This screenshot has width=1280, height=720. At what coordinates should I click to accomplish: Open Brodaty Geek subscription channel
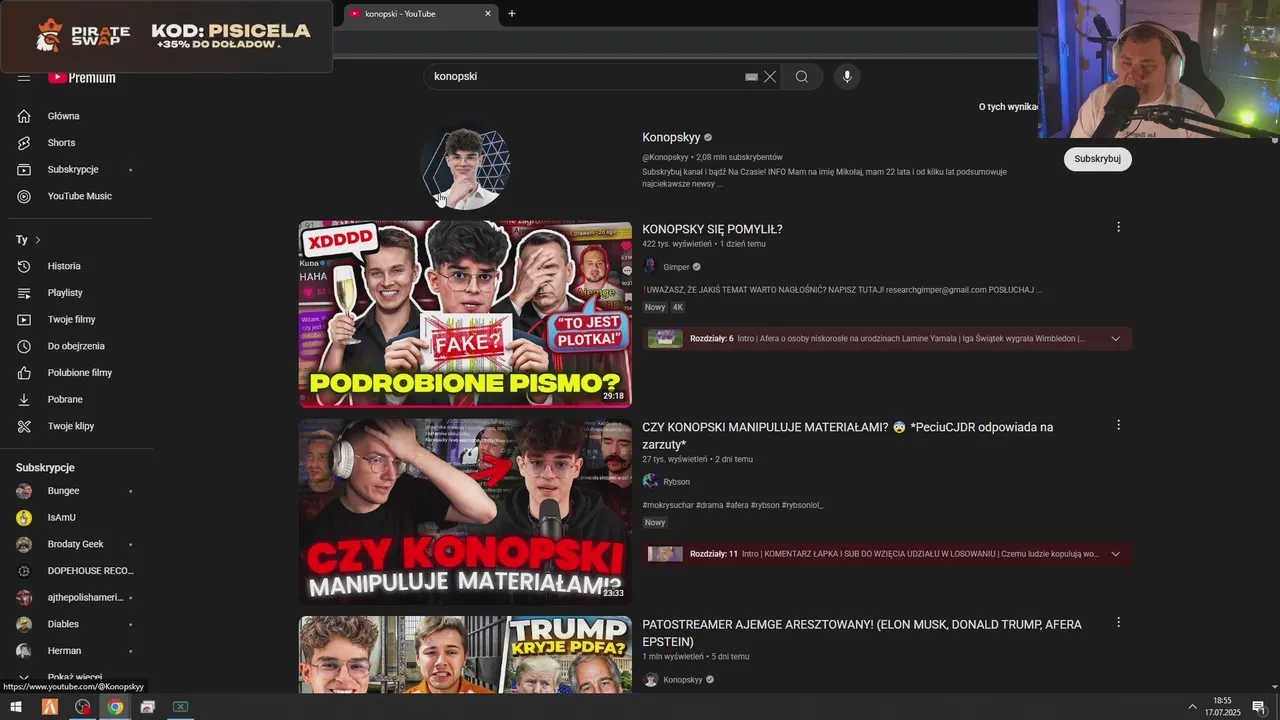[x=76, y=545]
